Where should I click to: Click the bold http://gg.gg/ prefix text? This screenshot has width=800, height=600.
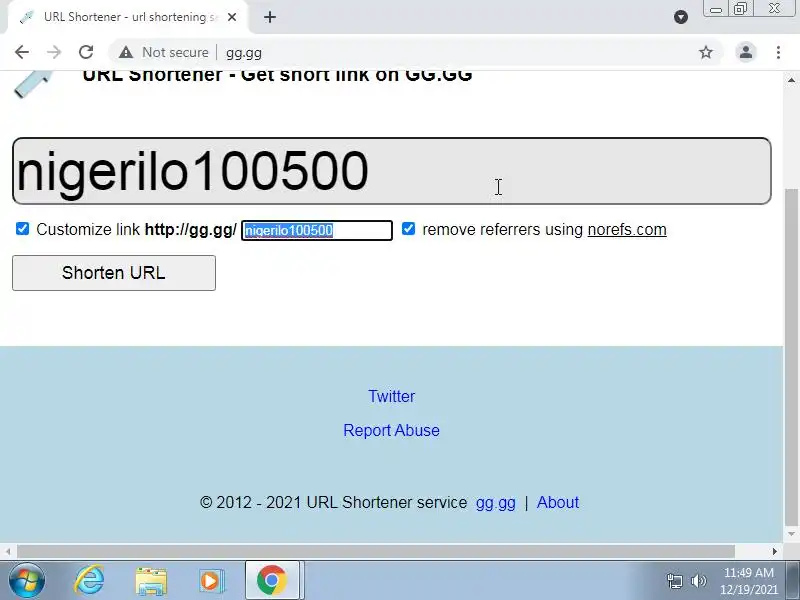pos(190,230)
